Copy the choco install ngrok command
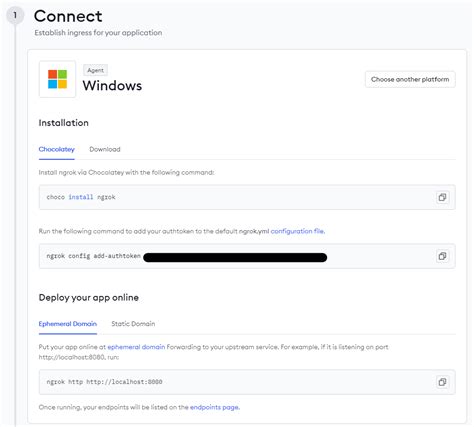 click(x=442, y=197)
